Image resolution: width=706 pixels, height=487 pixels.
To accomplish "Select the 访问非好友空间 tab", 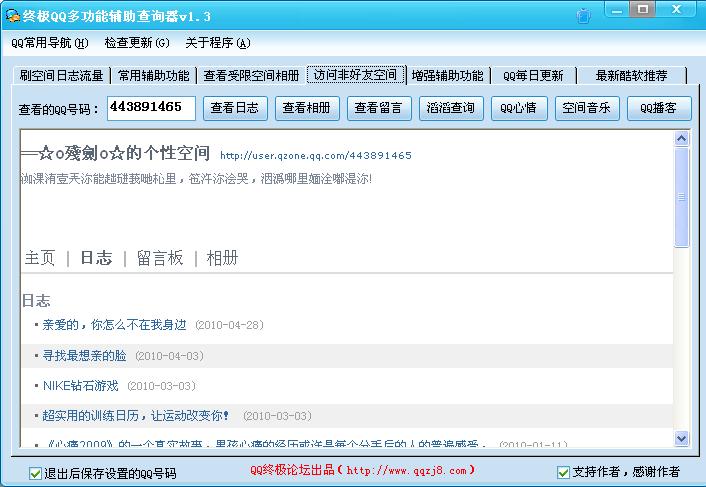I will pos(356,74).
